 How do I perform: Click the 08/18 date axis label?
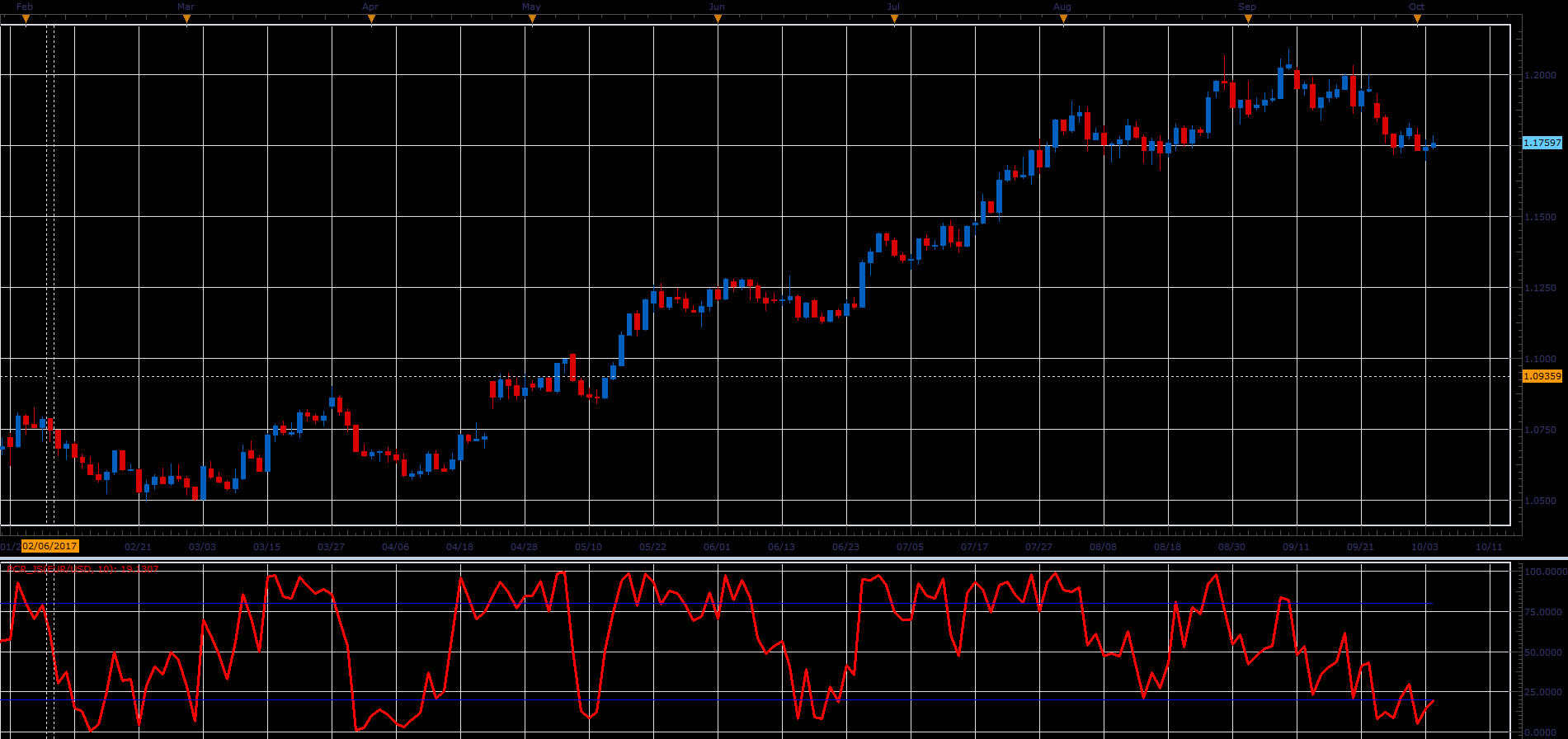pyautogui.click(x=1167, y=547)
